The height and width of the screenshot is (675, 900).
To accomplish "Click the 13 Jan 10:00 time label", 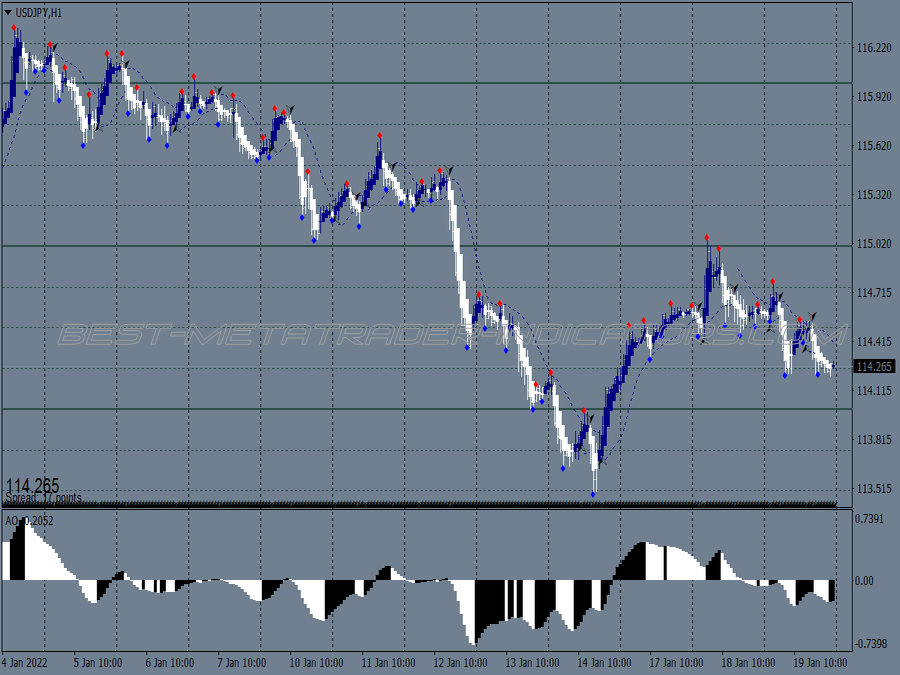I will tap(532, 663).
